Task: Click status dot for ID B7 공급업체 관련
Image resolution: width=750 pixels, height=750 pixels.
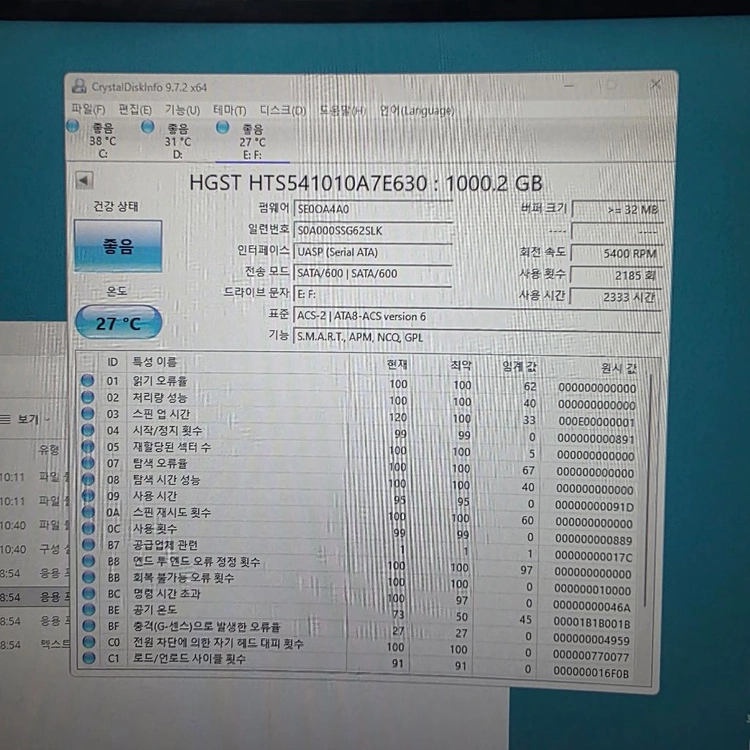Action: 88,544
